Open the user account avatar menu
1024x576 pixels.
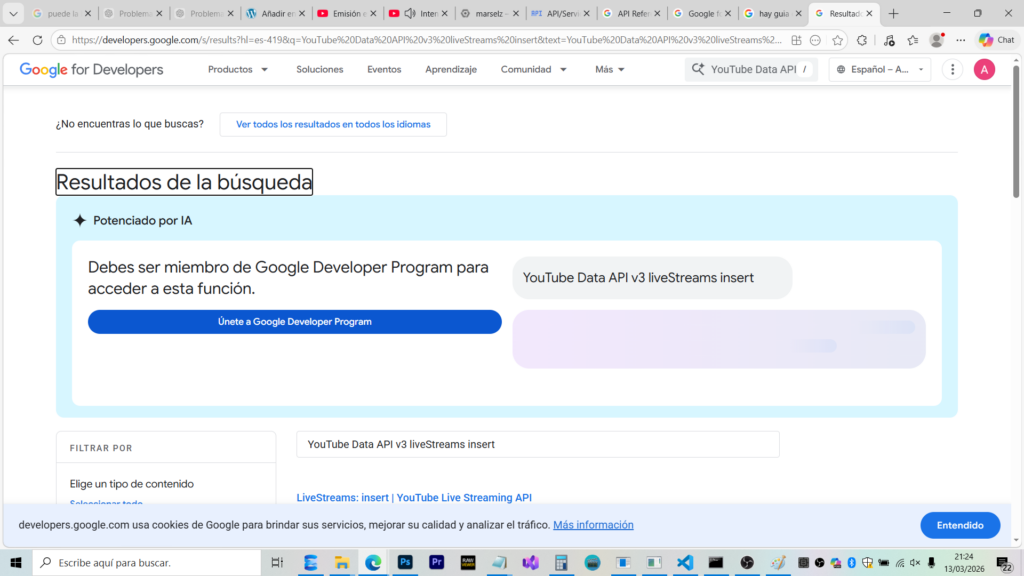point(984,70)
